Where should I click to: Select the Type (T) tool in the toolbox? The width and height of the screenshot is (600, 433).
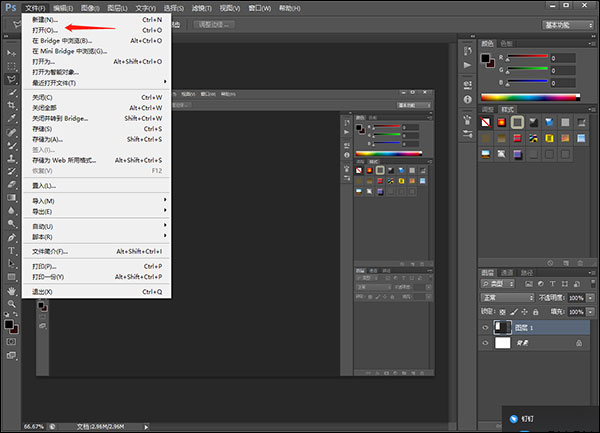pos(11,250)
